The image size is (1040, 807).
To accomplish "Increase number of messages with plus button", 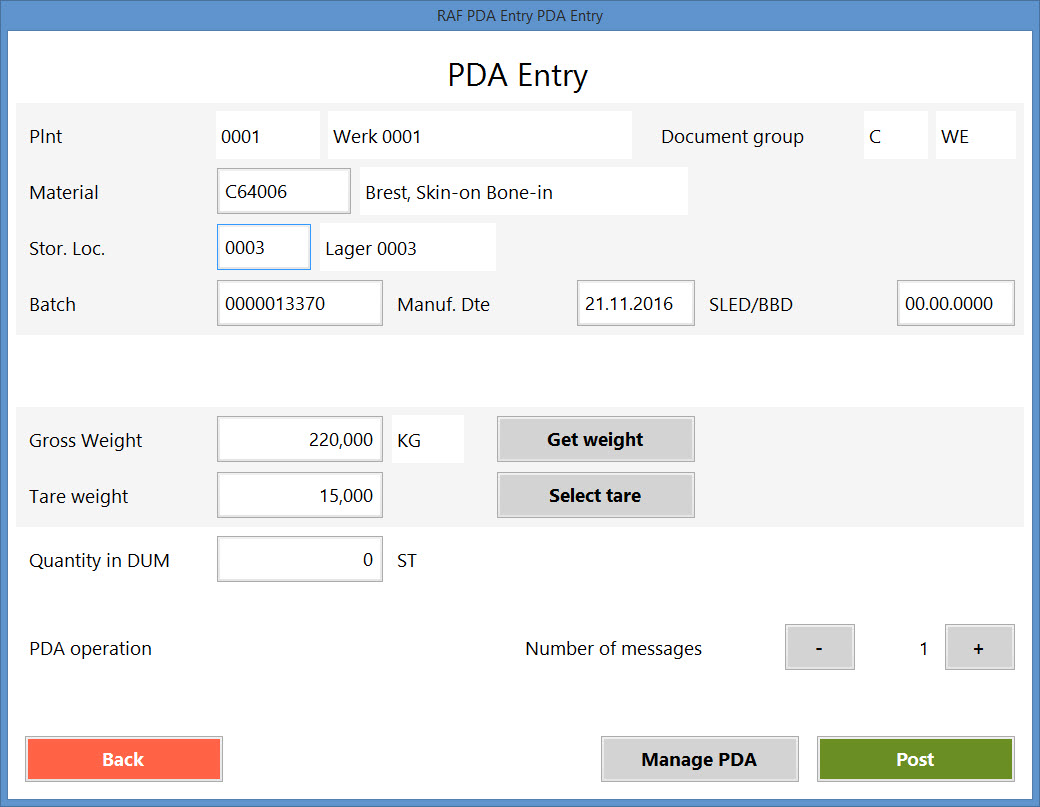I will click(x=979, y=648).
